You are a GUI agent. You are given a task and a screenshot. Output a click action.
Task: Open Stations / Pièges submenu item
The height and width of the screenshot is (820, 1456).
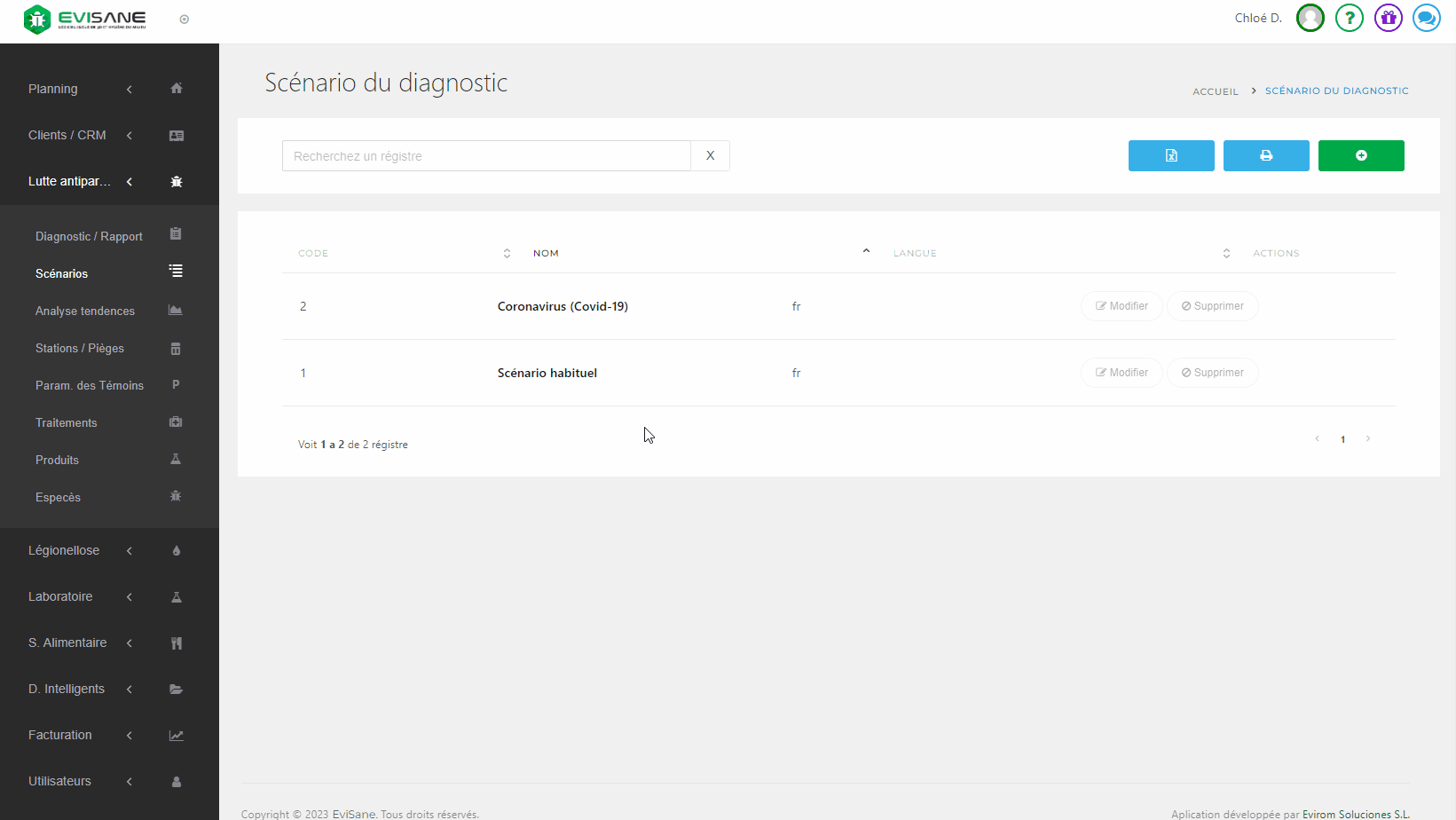80,348
